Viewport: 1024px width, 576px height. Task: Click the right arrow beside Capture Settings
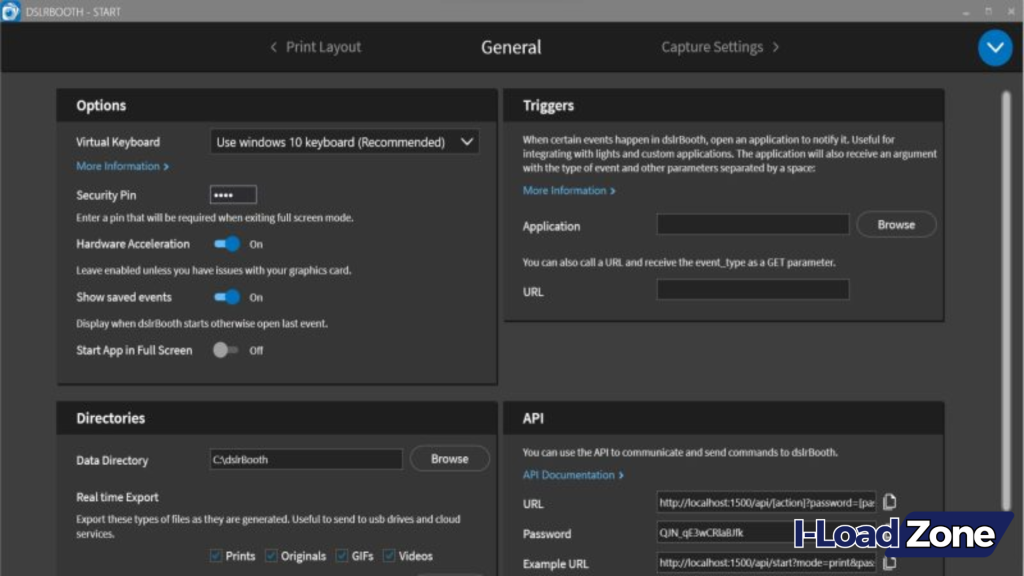tap(775, 47)
